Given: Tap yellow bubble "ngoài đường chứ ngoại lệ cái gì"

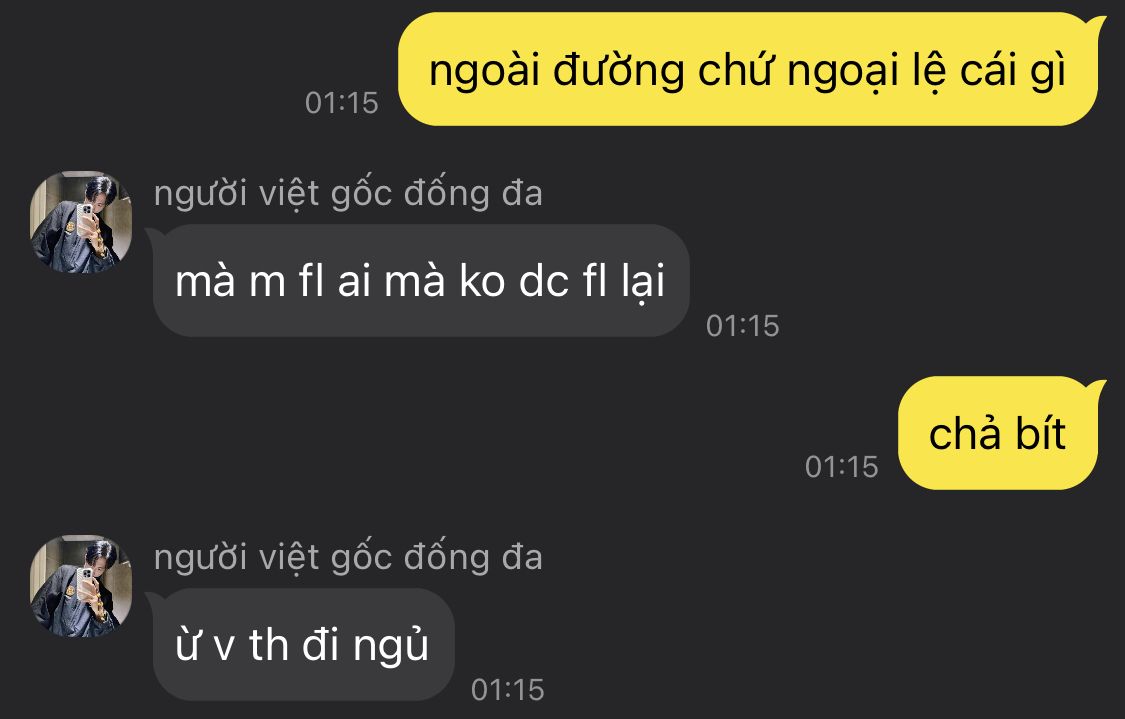Looking at the screenshot, I should 748,70.
